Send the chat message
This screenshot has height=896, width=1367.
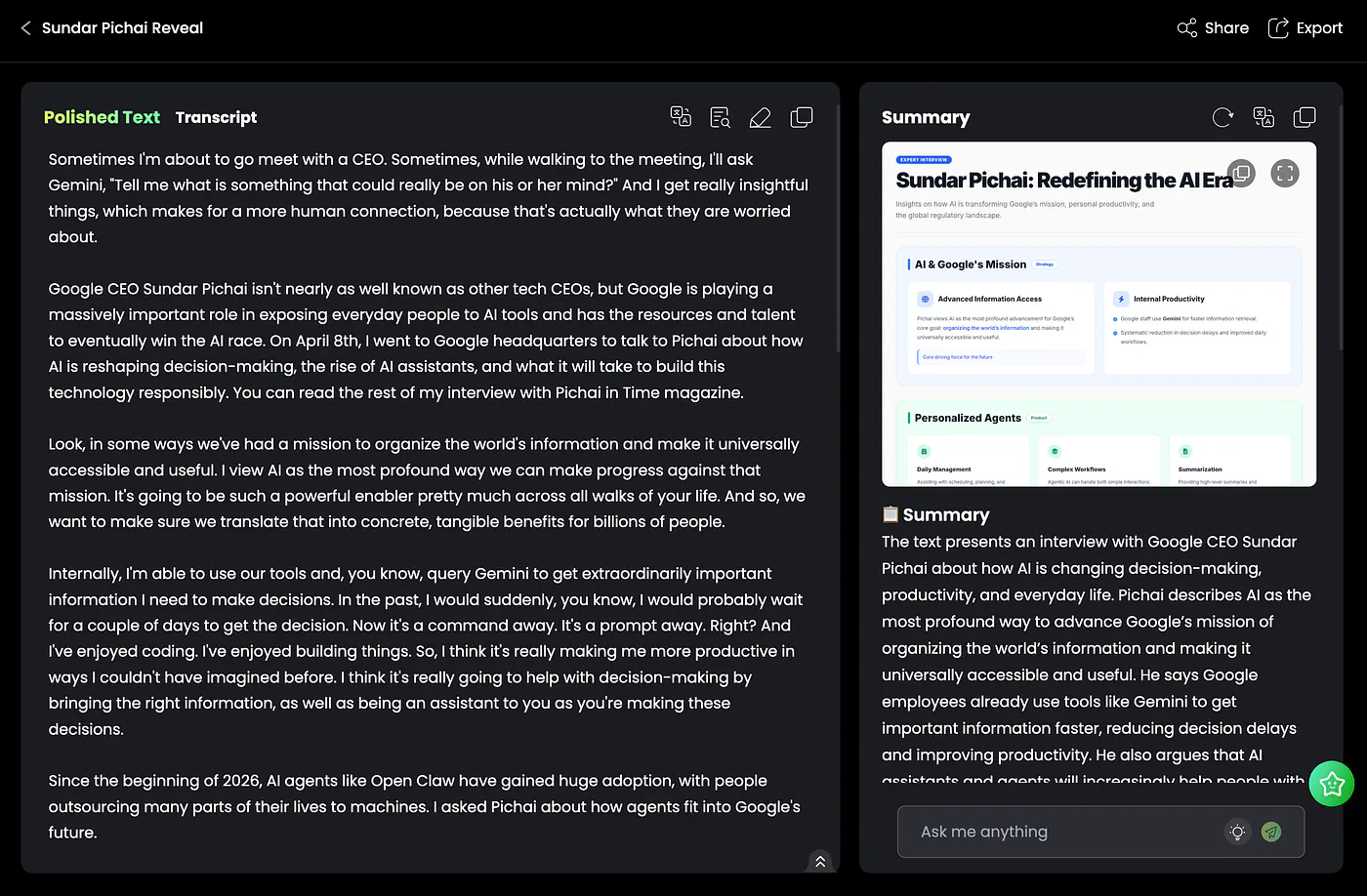(x=1270, y=832)
